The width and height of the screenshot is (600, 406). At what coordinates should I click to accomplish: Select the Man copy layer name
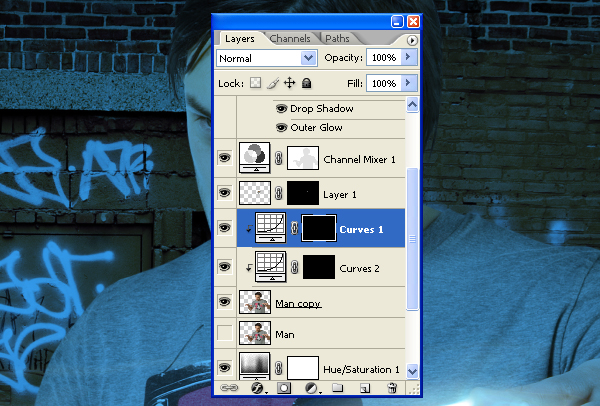coord(298,304)
